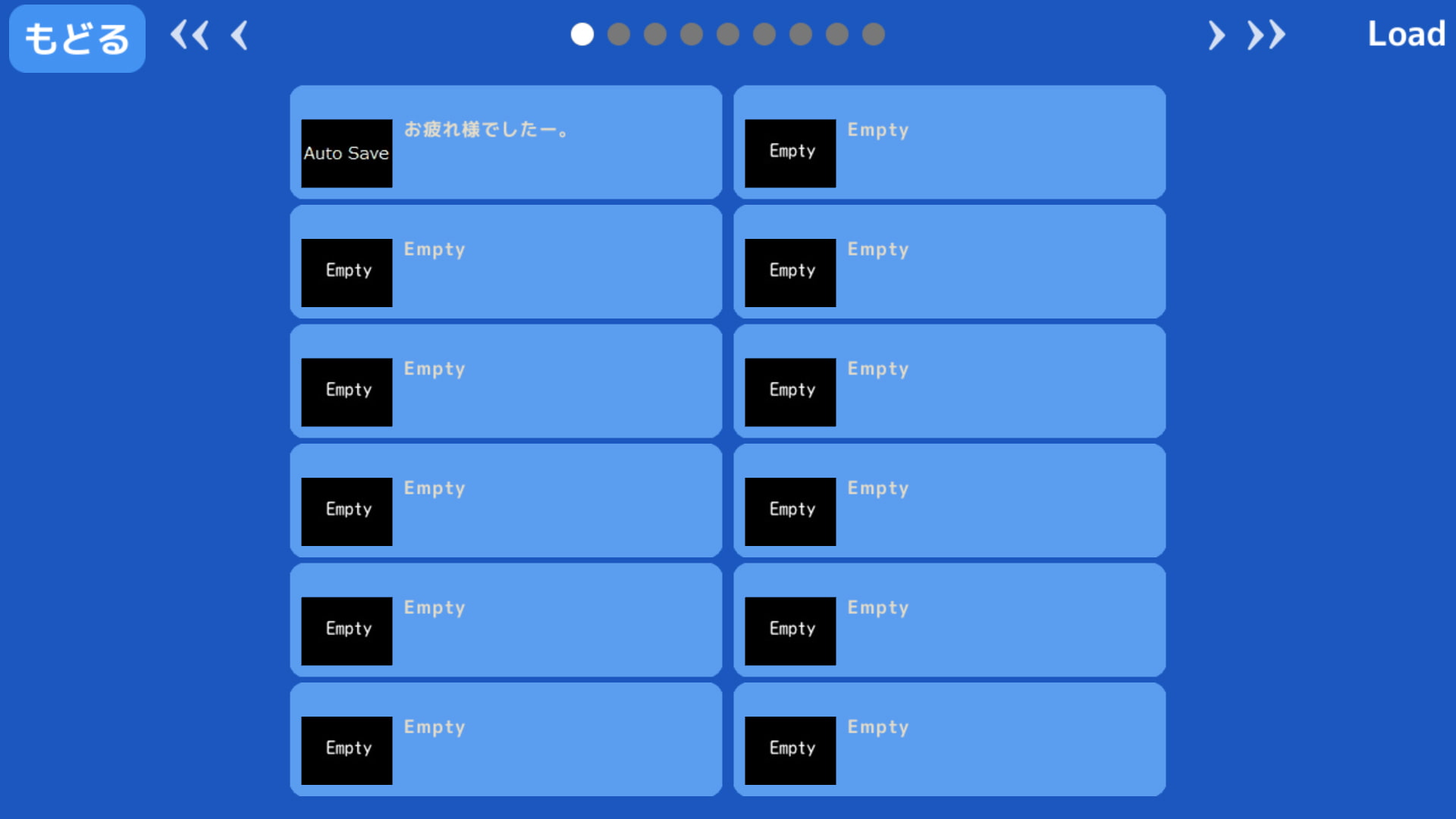Click the Load button
The width and height of the screenshot is (1456, 819).
click(x=1406, y=34)
